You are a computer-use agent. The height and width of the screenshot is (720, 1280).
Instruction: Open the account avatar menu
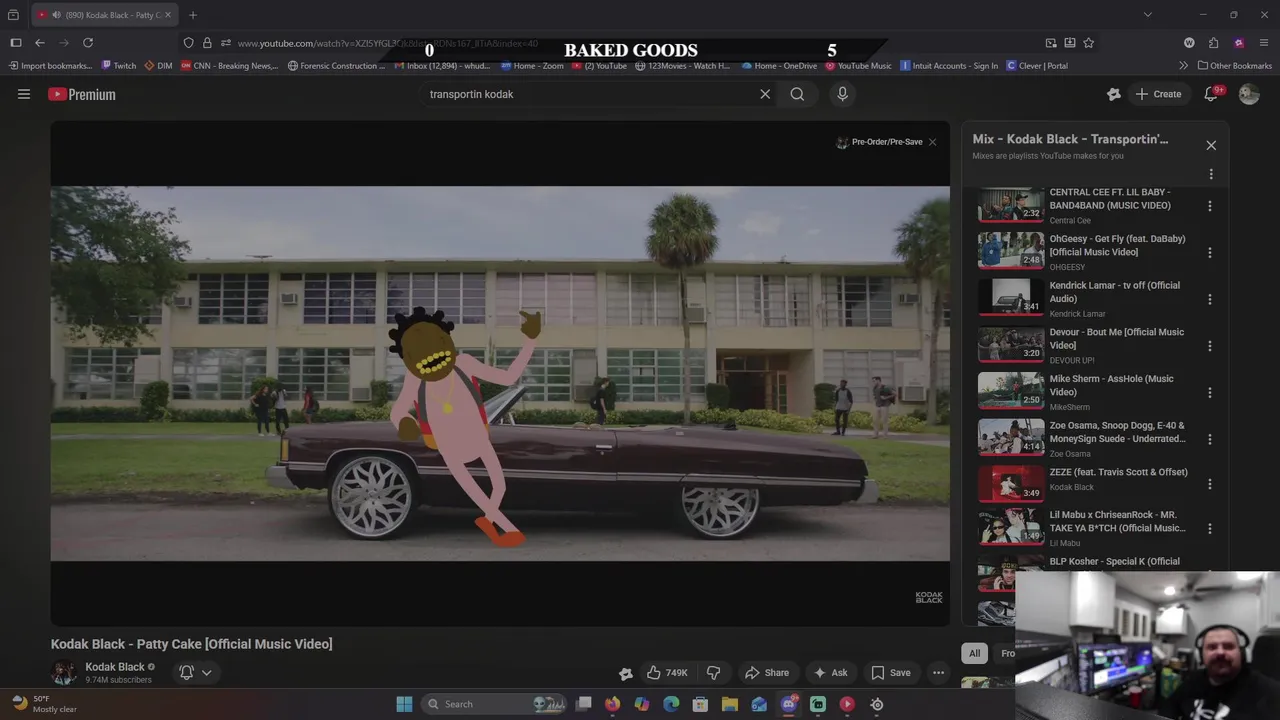pos(1249,94)
